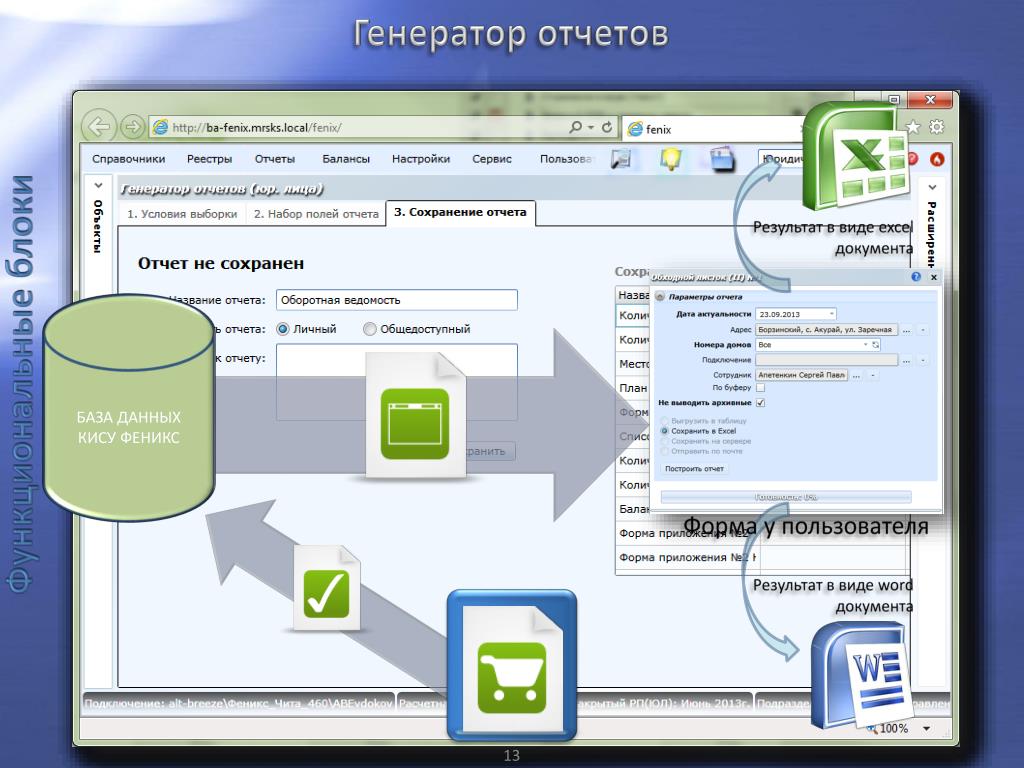Go back with the browser back arrow
This screenshot has width=1024, height=768.
click(x=99, y=126)
